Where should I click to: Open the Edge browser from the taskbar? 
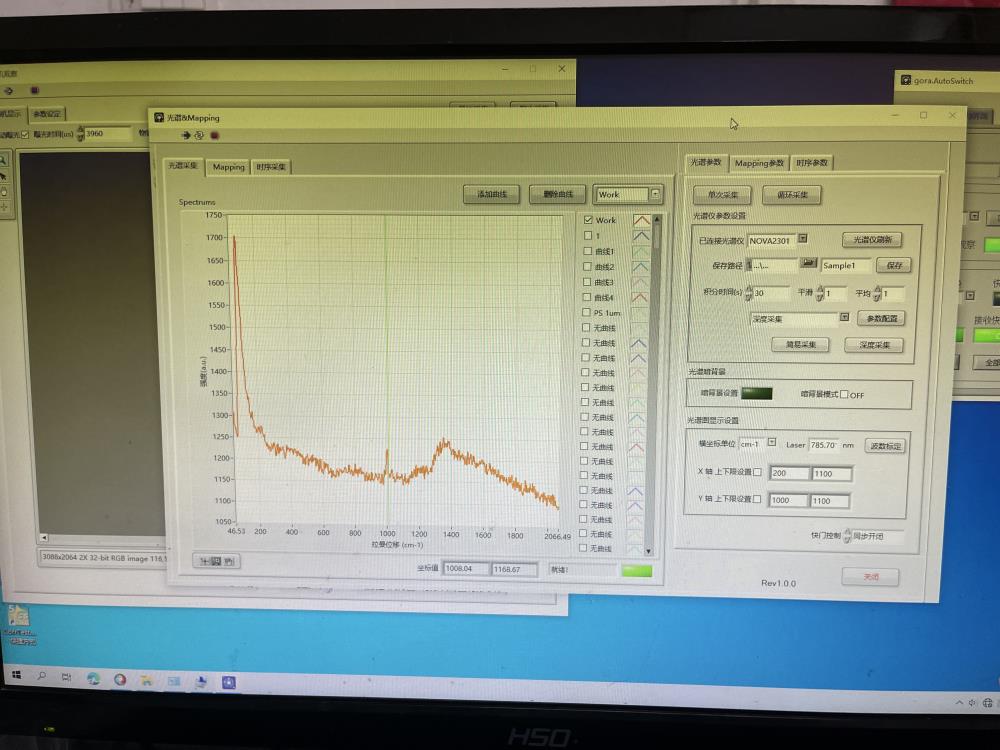[93, 679]
